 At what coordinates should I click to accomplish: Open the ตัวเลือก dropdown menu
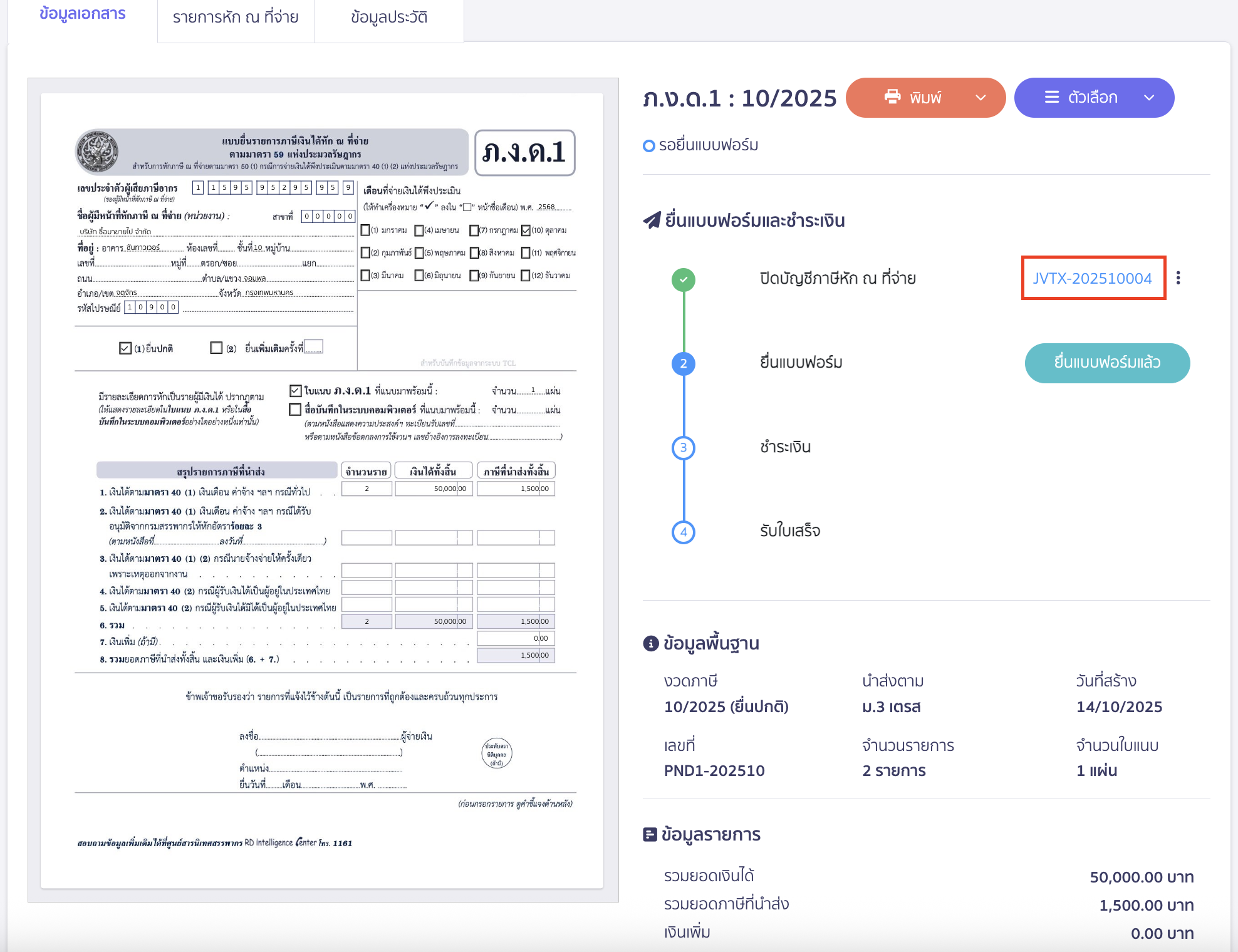1093,98
